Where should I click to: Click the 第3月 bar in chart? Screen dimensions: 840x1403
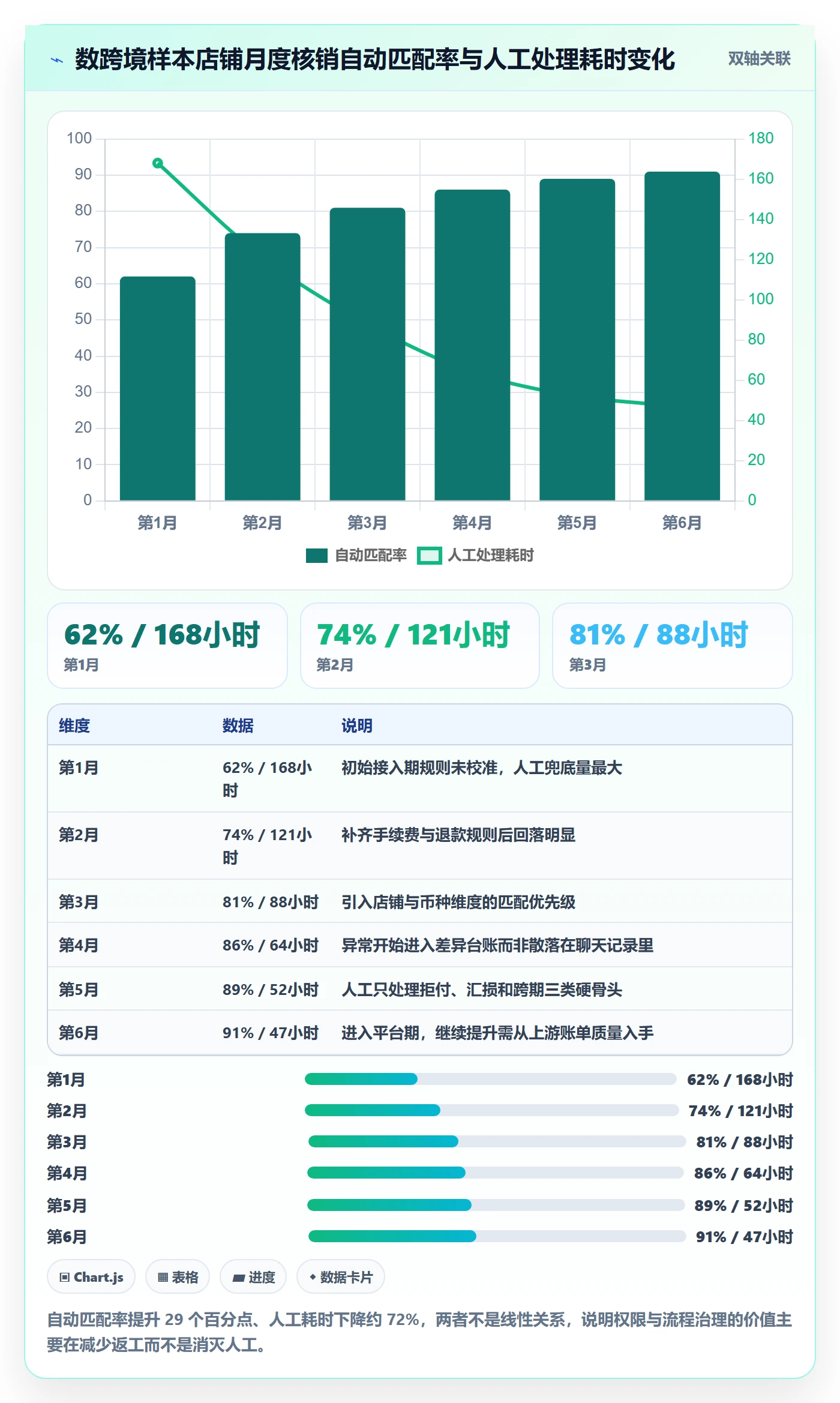pos(368,354)
